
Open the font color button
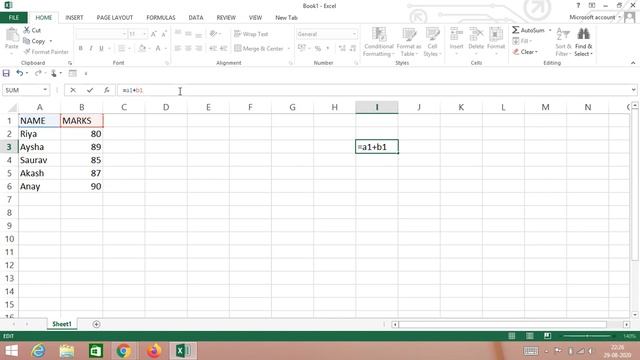click(158, 49)
